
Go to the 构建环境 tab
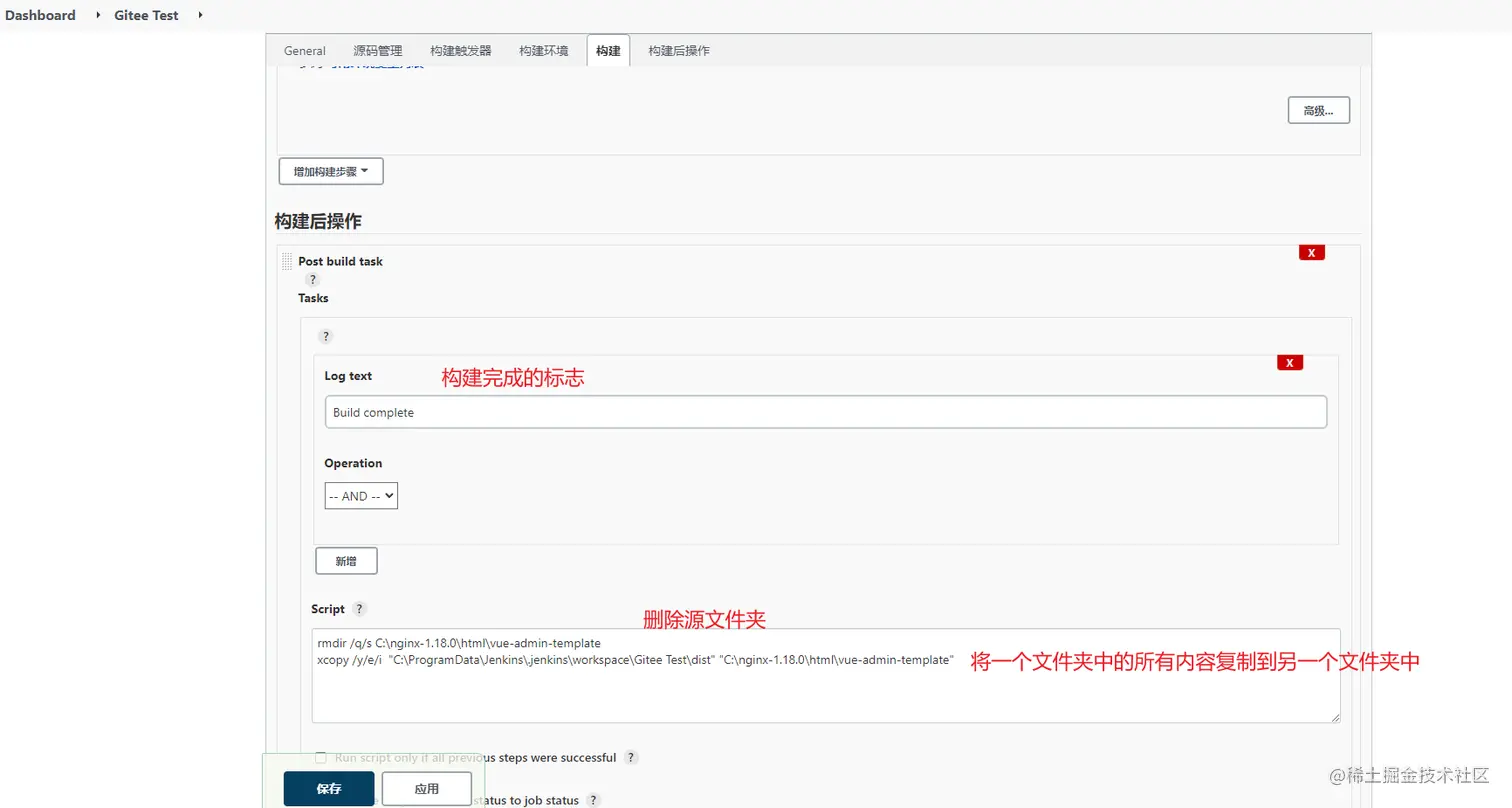pyautogui.click(x=544, y=51)
